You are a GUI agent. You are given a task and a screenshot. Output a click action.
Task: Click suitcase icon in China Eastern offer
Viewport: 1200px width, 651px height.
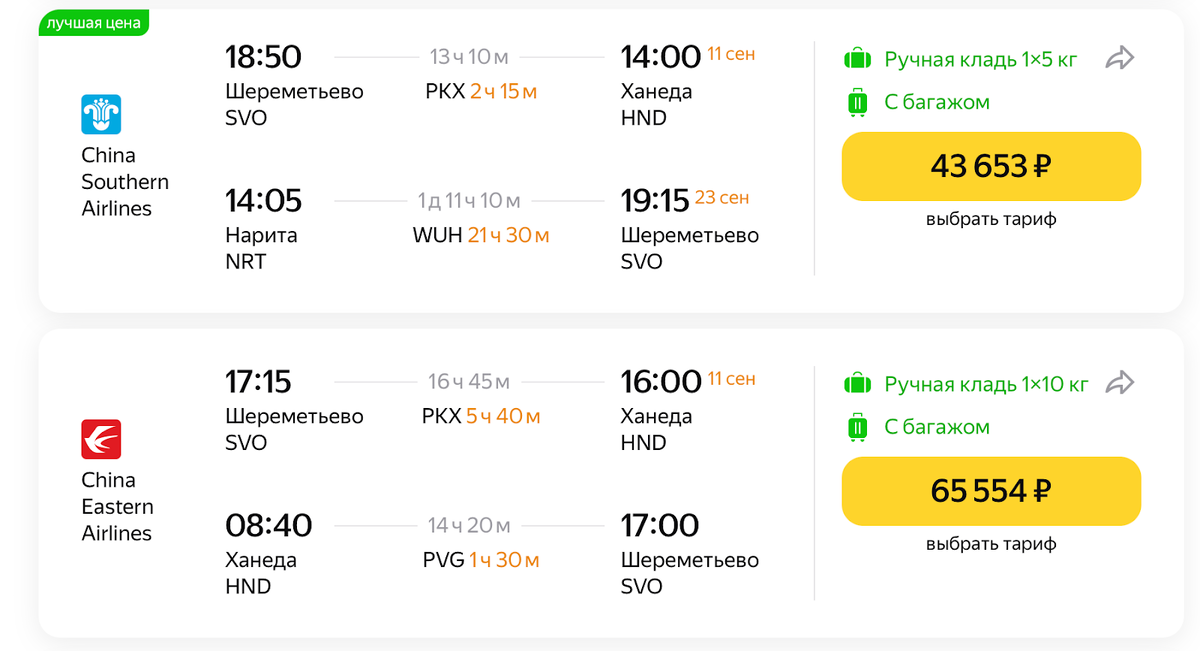click(858, 427)
